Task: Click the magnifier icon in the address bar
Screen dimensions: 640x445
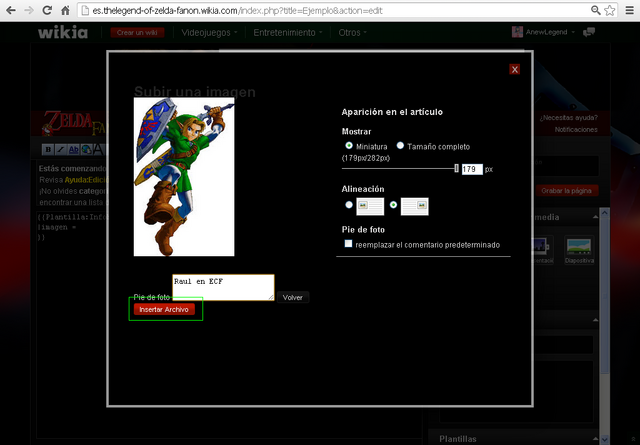Action: [x=596, y=10]
